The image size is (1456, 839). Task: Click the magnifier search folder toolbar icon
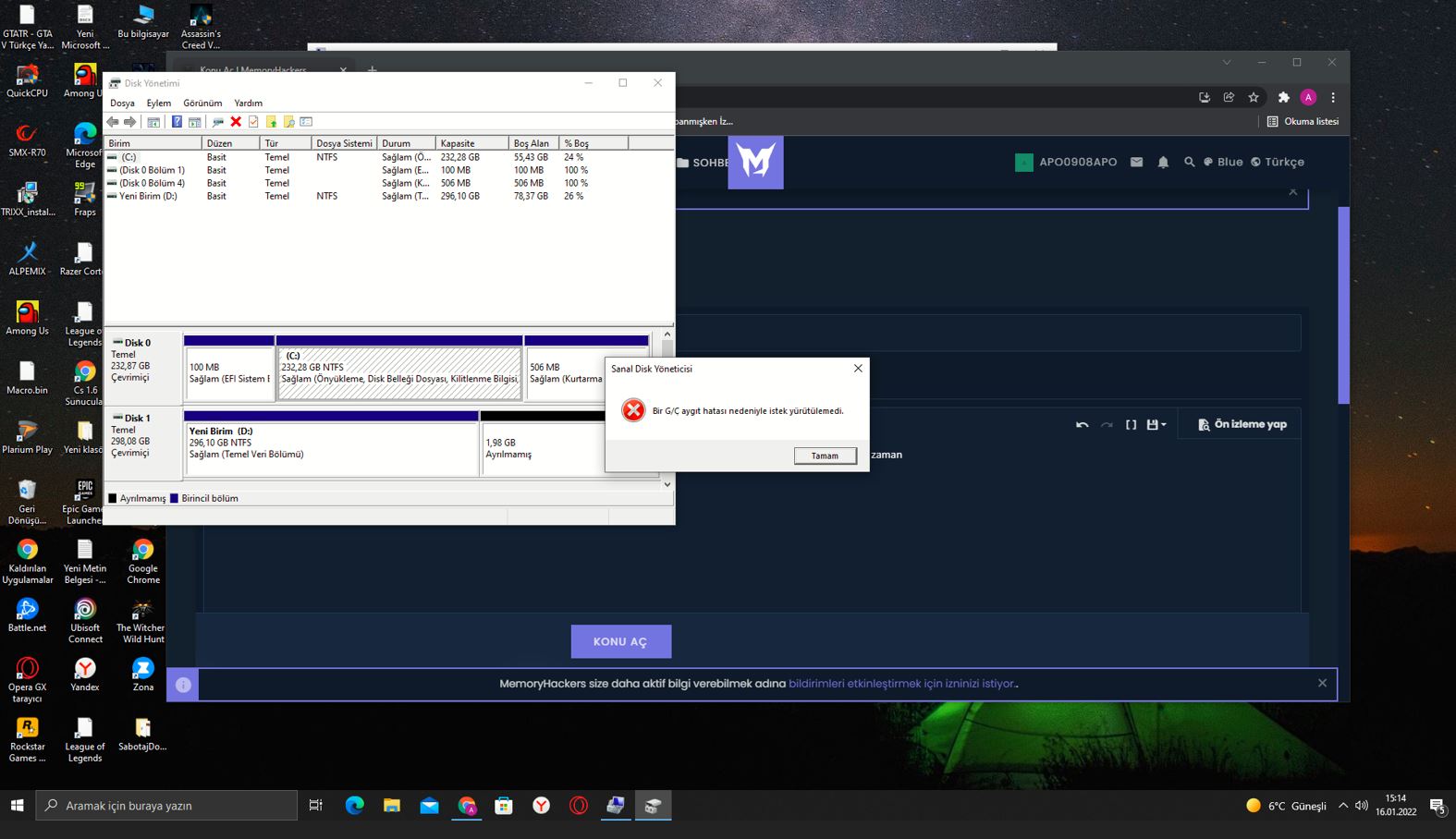coord(288,122)
